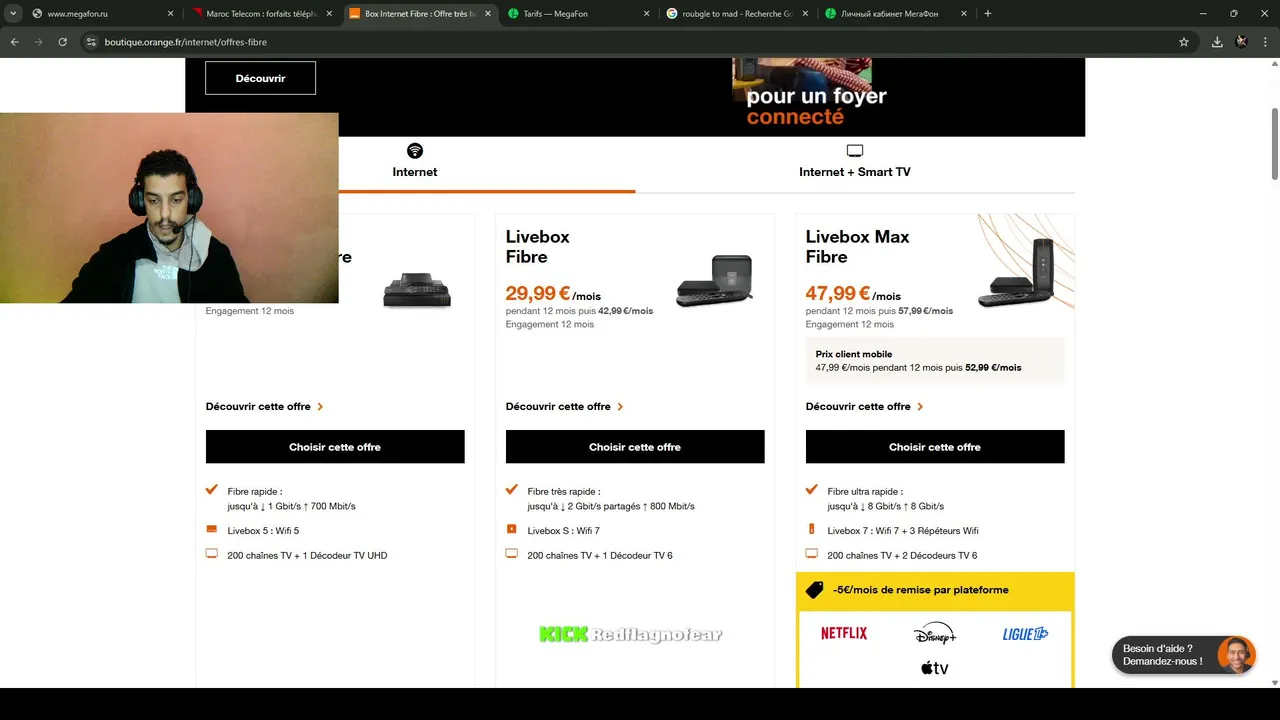Click the Livebox Fibre router image
The width and height of the screenshot is (1280, 720).
(714, 281)
